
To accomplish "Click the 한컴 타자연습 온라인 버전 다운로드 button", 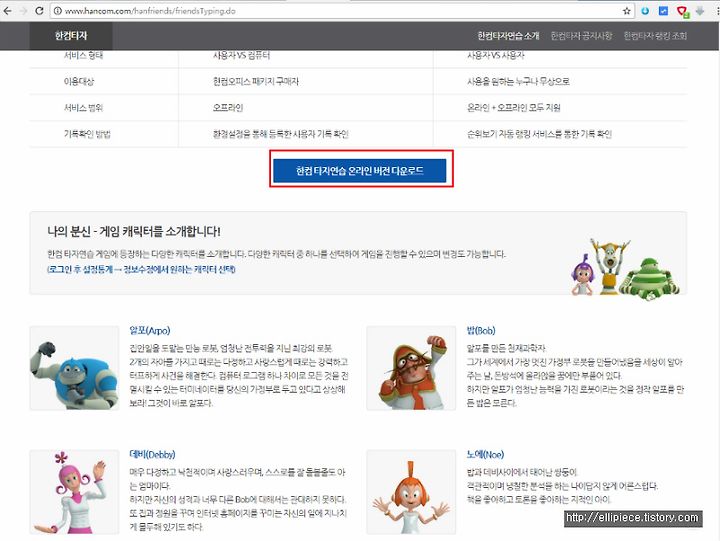I will 360,171.
